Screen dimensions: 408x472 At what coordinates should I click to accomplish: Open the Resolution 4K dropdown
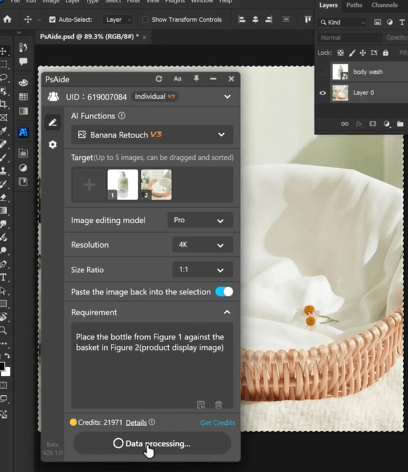pos(203,245)
